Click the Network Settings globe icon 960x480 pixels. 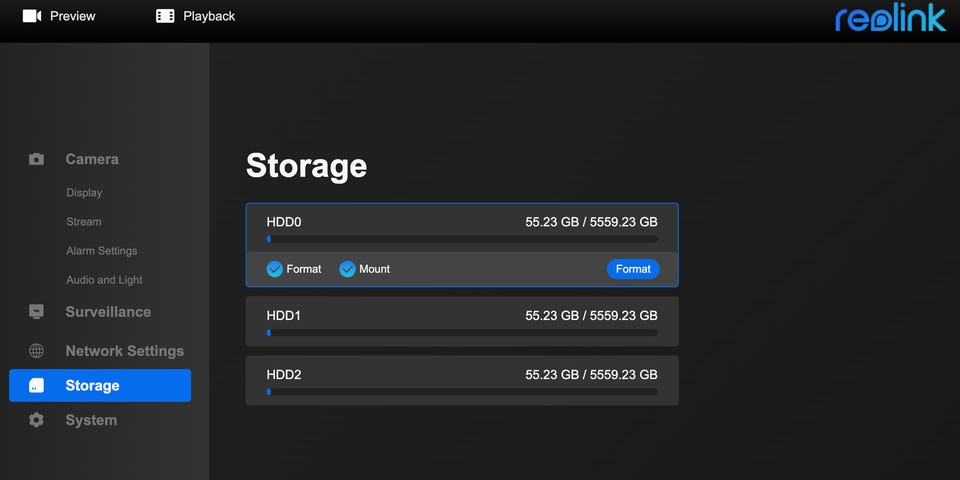[x=37, y=351]
